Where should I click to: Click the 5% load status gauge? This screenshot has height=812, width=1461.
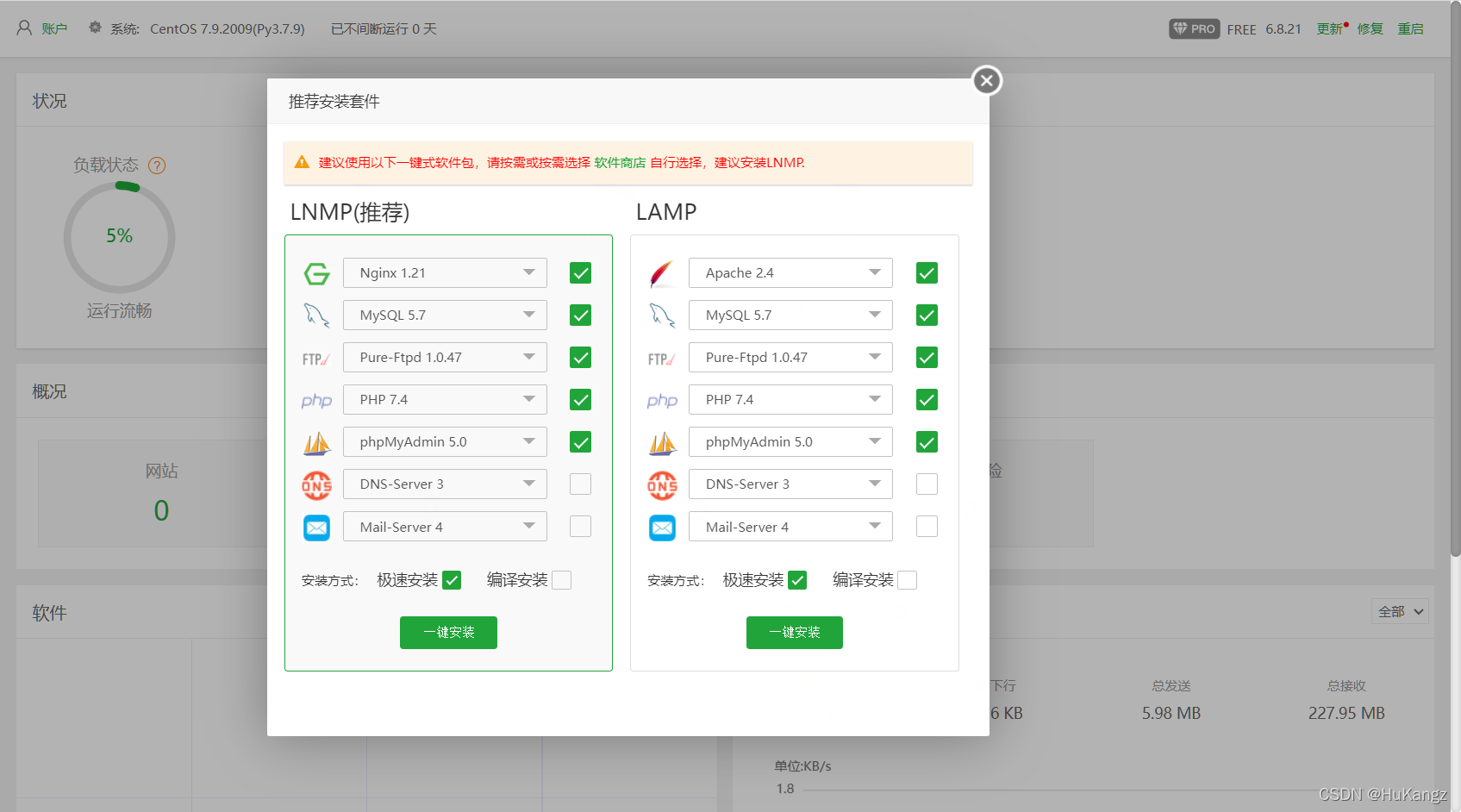tap(120, 237)
